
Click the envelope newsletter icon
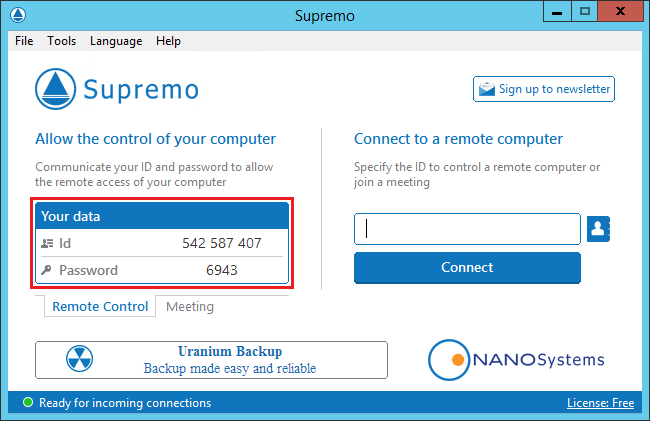(487, 89)
